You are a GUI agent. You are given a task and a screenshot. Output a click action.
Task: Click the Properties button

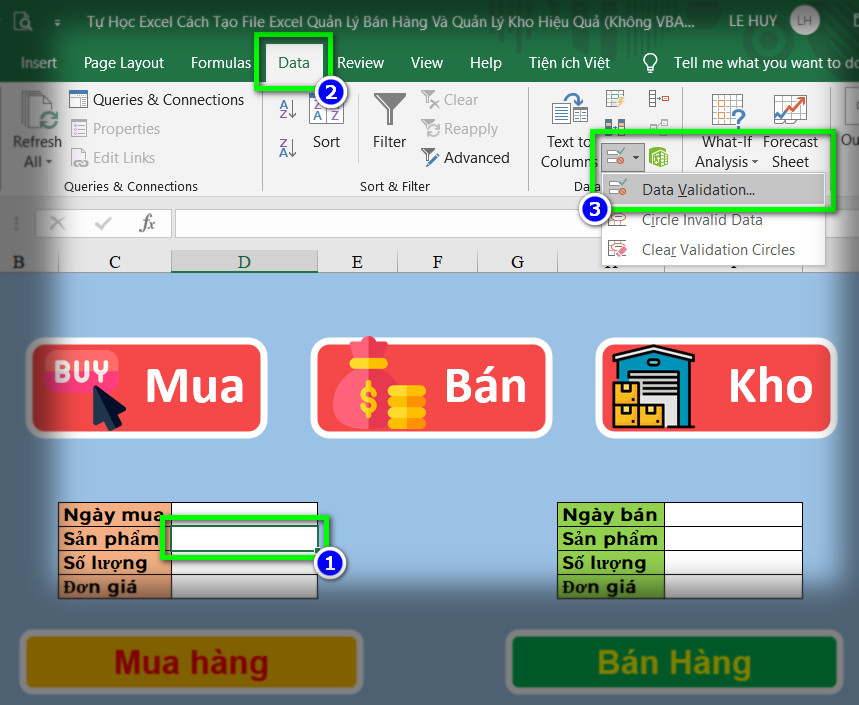[116, 129]
